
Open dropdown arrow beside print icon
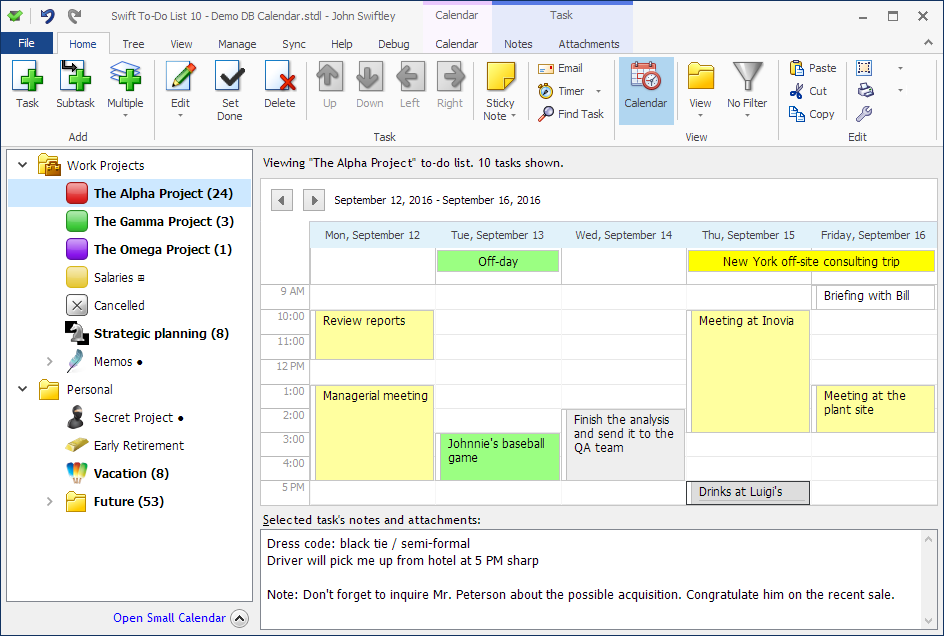[900, 91]
